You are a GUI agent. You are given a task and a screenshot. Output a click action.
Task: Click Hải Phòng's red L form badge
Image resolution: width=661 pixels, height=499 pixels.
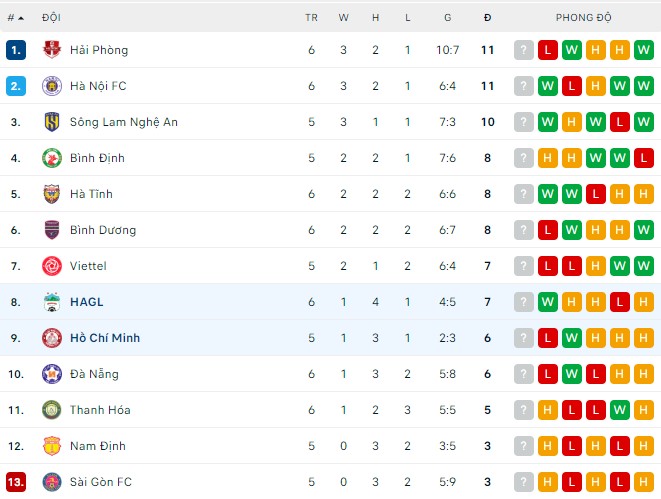pyautogui.click(x=548, y=50)
